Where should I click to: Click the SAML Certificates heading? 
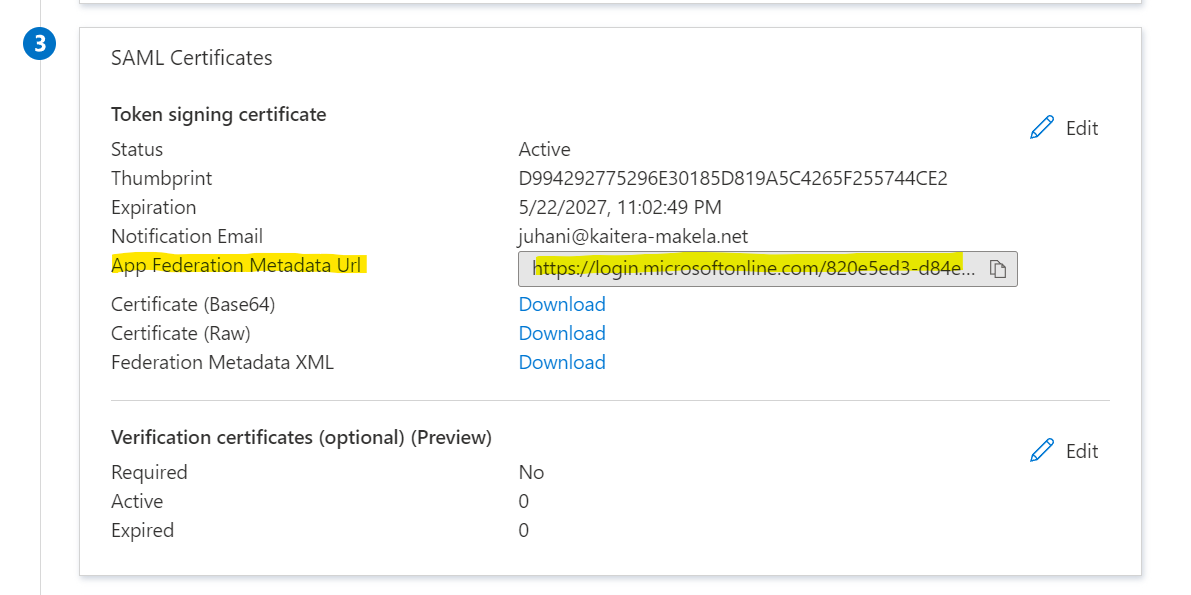pos(191,58)
